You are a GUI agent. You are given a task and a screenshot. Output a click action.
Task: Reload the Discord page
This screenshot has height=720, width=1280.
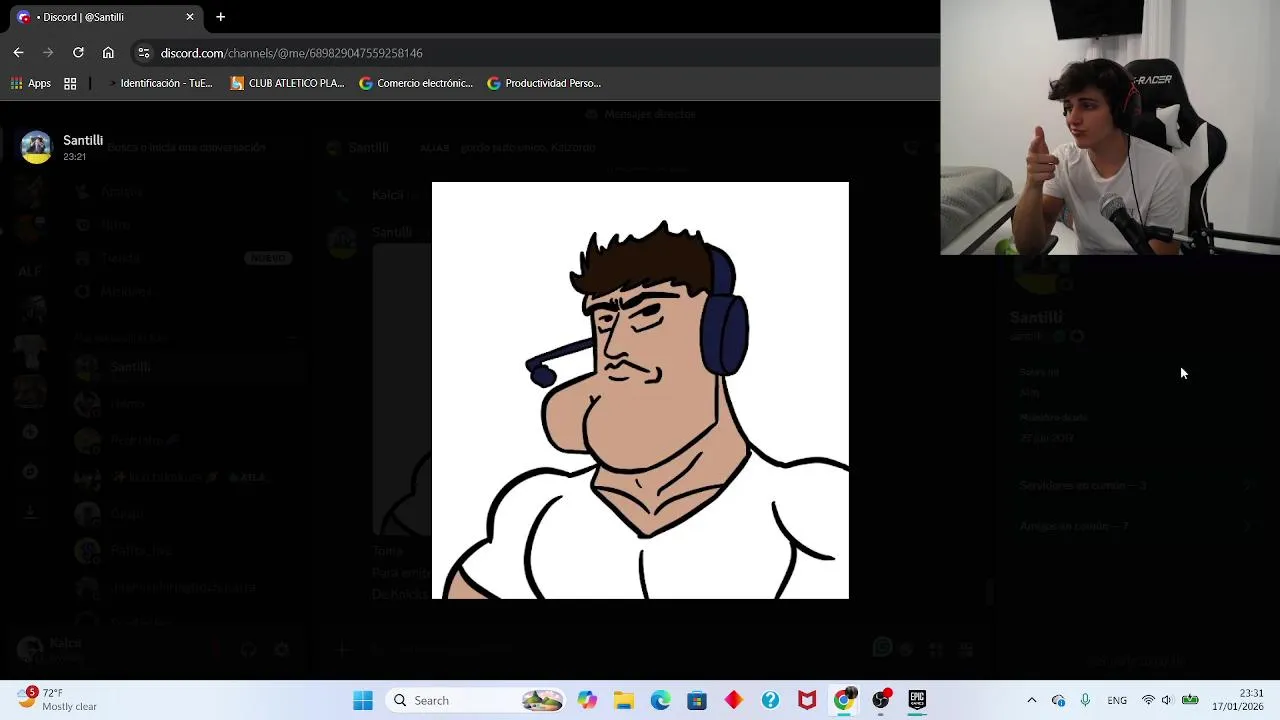coord(78,53)
